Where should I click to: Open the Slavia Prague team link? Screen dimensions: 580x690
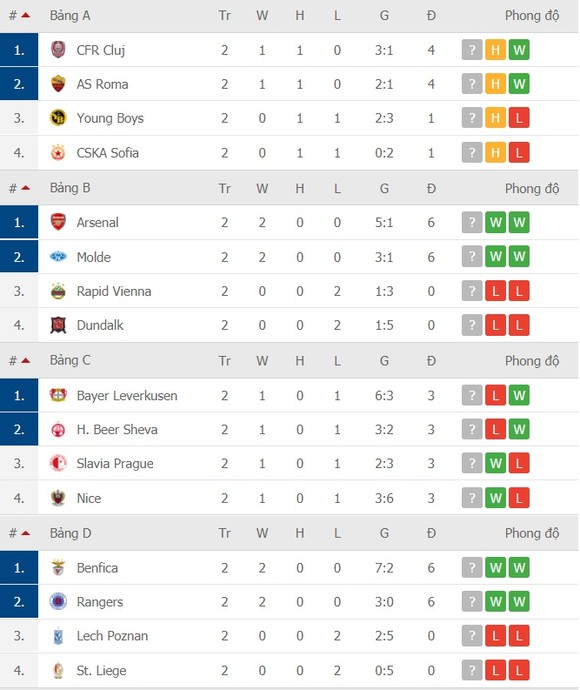coord(115,463)
